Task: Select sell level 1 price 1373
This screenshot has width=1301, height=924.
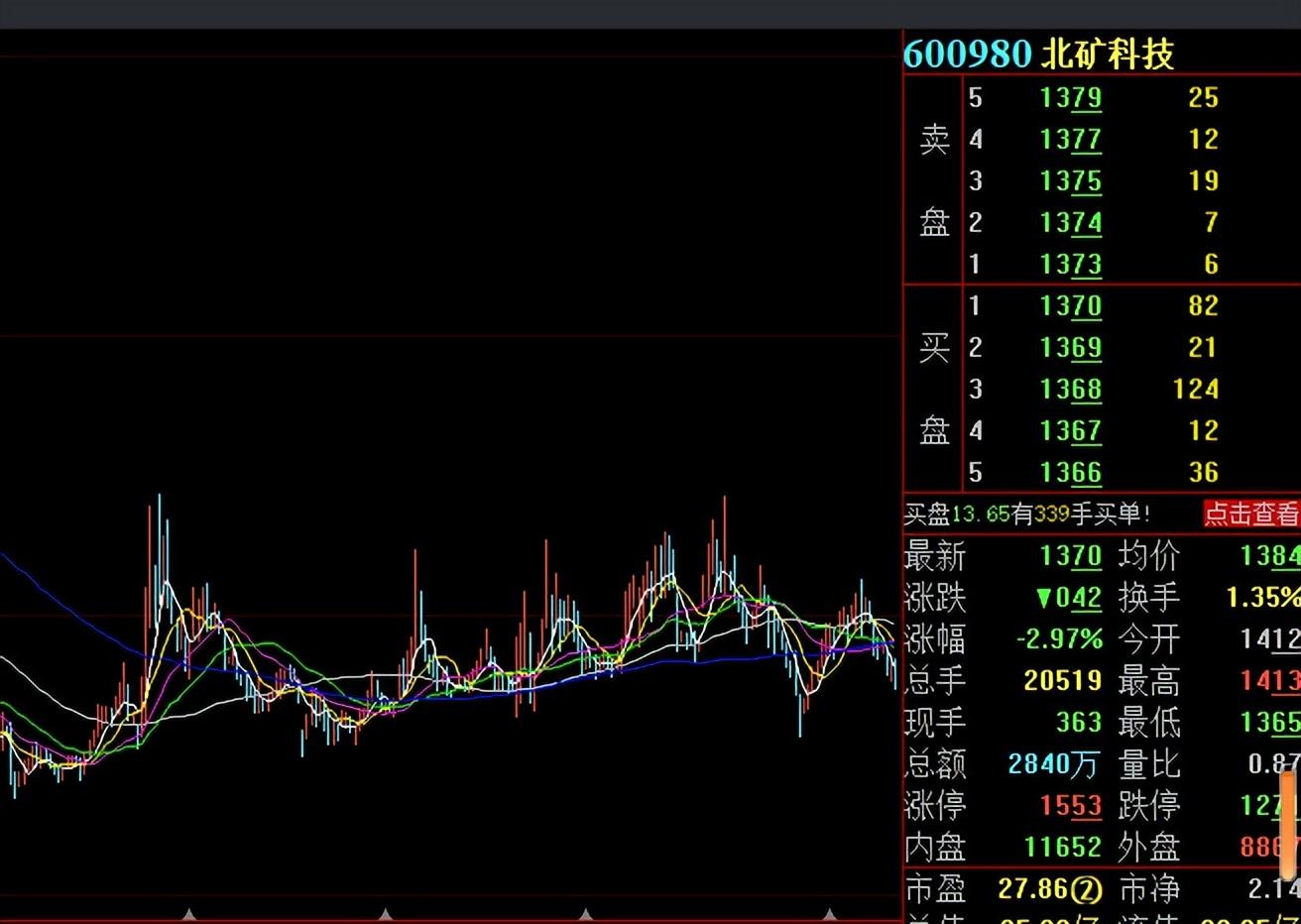Action: pyautogui.click(x=1071, y=264)
